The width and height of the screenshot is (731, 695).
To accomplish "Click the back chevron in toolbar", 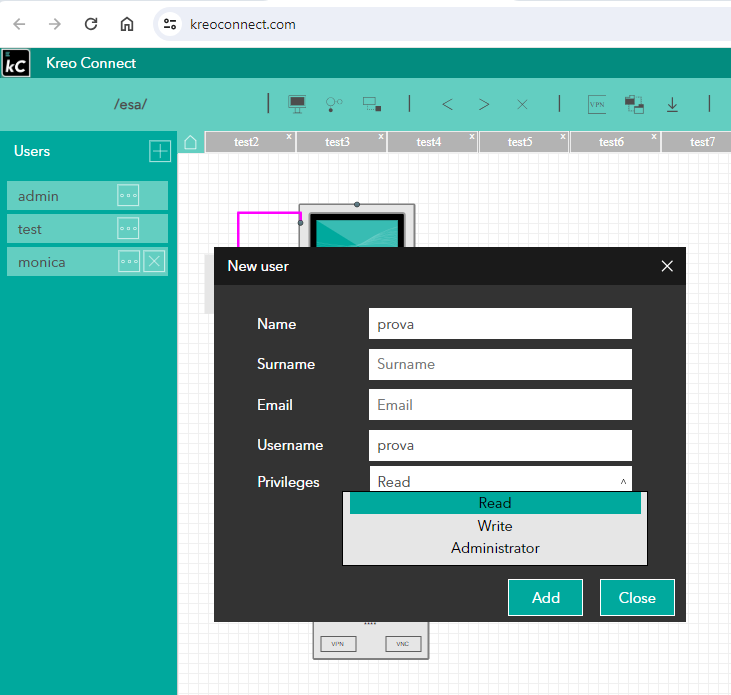I will coord(447,104).
